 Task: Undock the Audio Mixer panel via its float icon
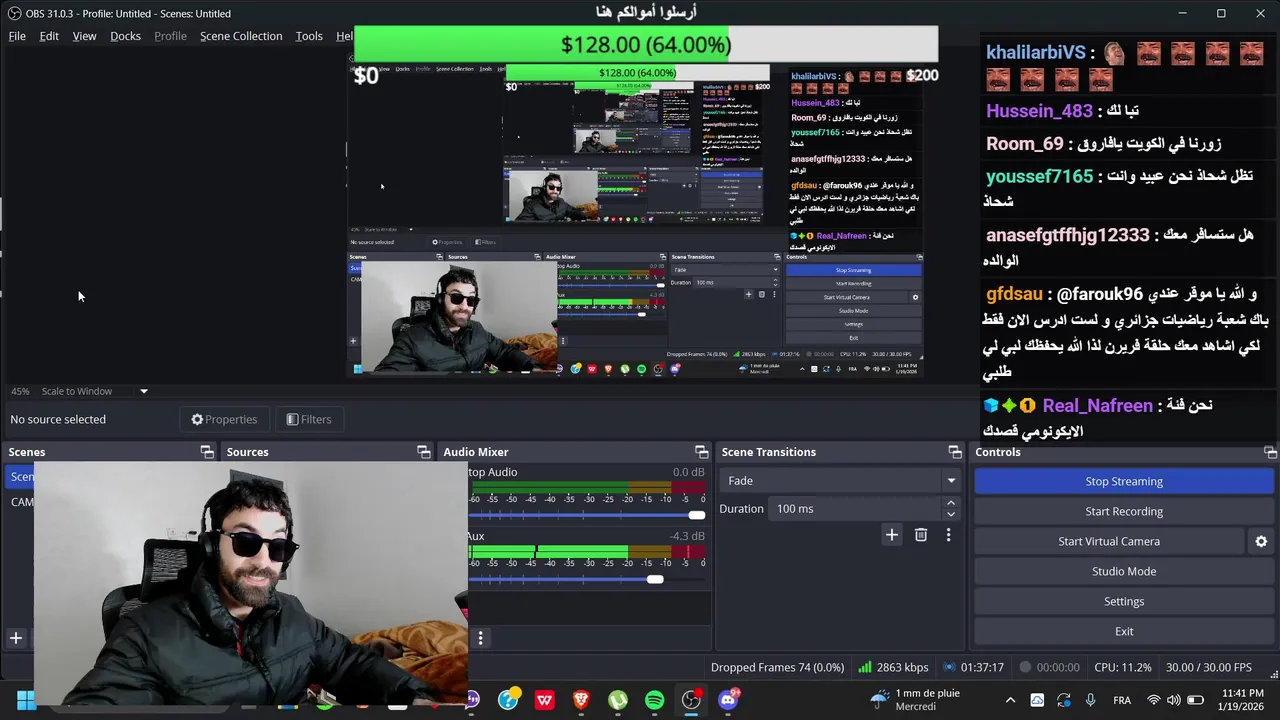point(702,452)
